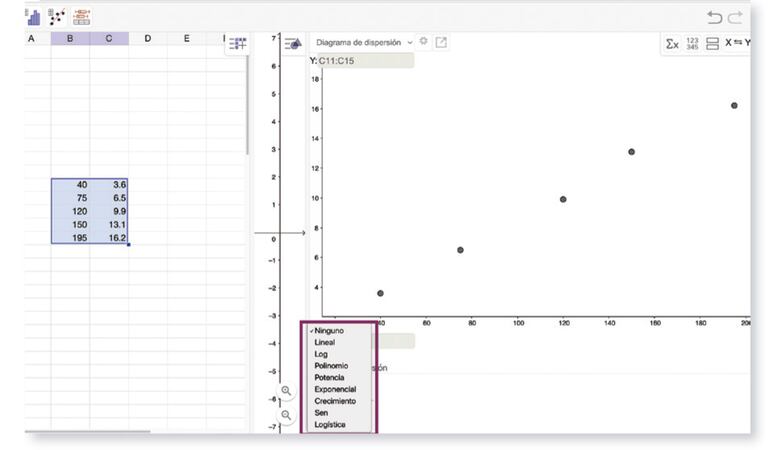
Task: Swap X and Y variables
Action: 738,43
